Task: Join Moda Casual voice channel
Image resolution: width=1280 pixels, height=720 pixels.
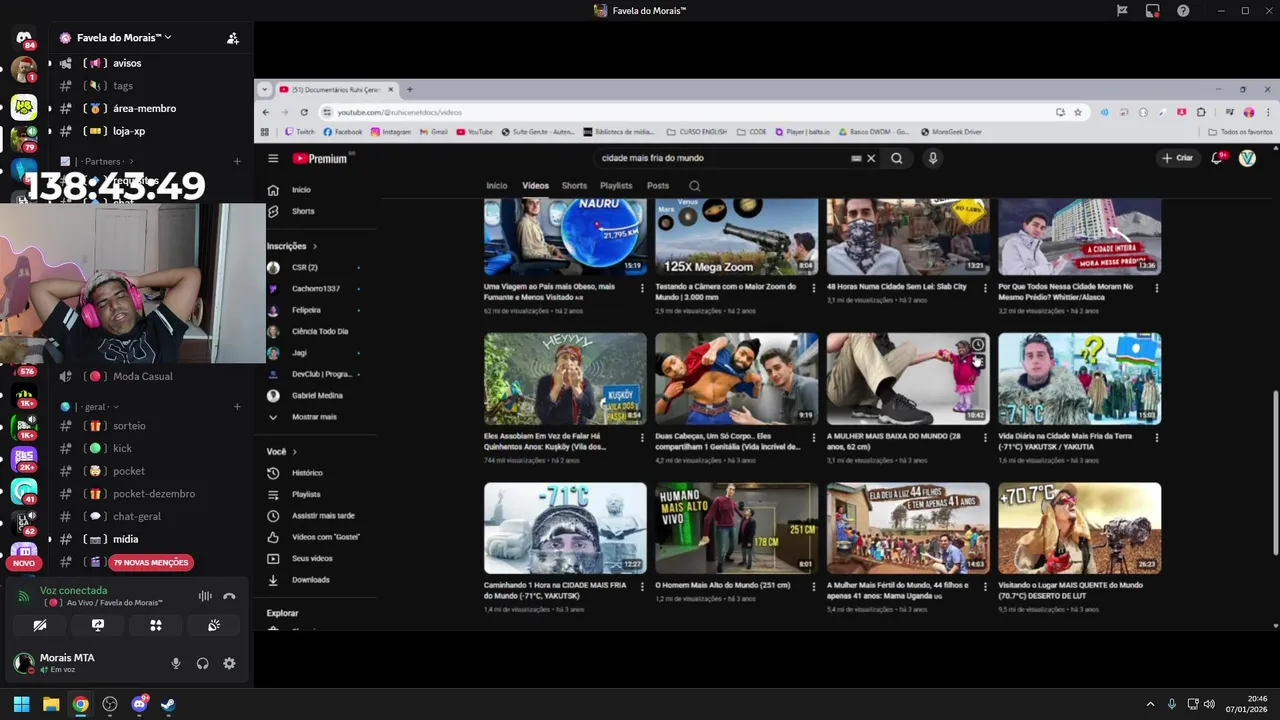Action: tap(143, 376)
